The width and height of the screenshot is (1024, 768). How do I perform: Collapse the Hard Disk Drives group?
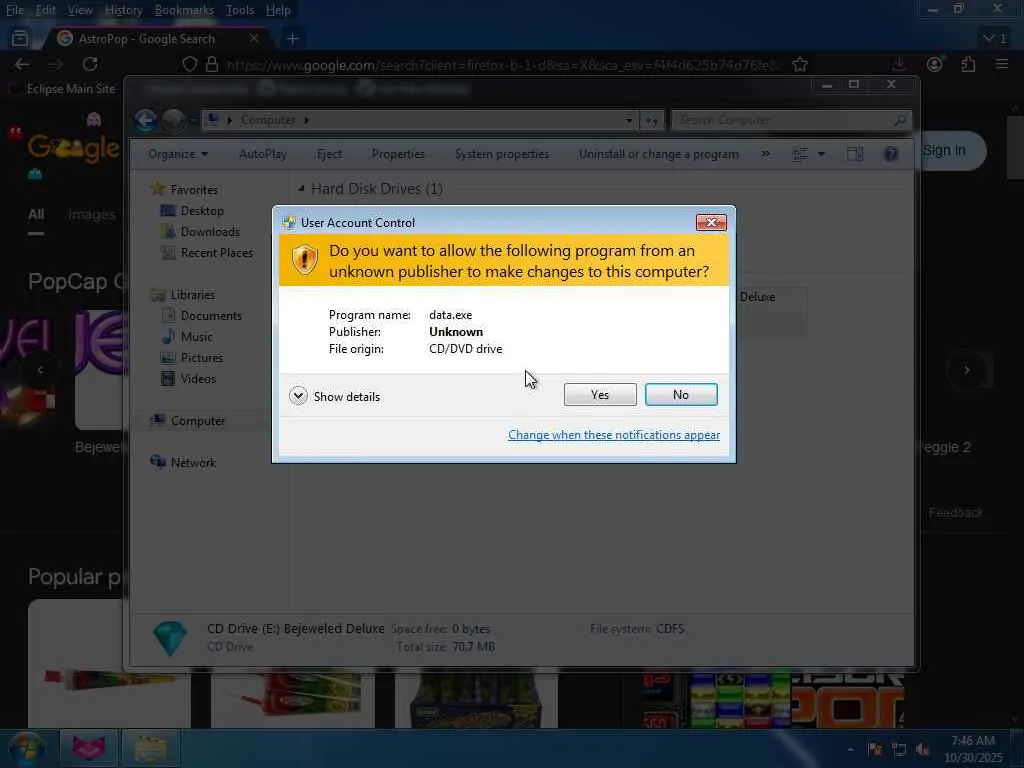301,189
